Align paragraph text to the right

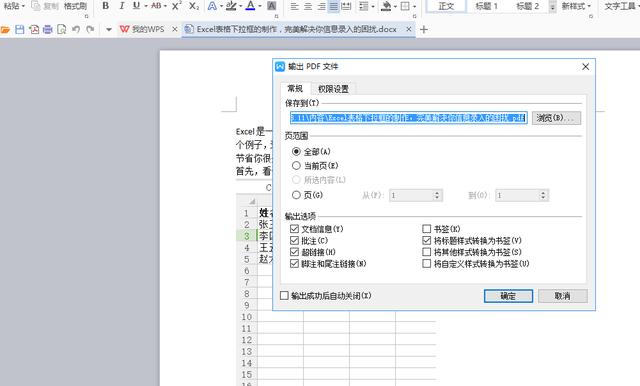point(321,6)
